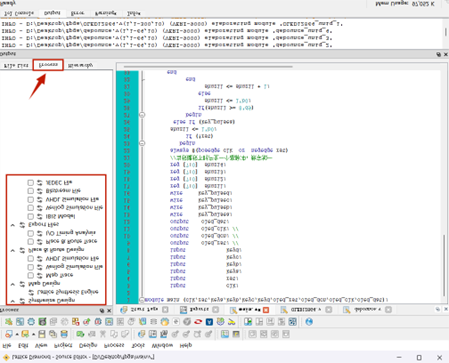The height and width of the screenshot is (363, 449).
Task: Check VHDL Simulation File under Export Files
Action: tap(30, 199)
